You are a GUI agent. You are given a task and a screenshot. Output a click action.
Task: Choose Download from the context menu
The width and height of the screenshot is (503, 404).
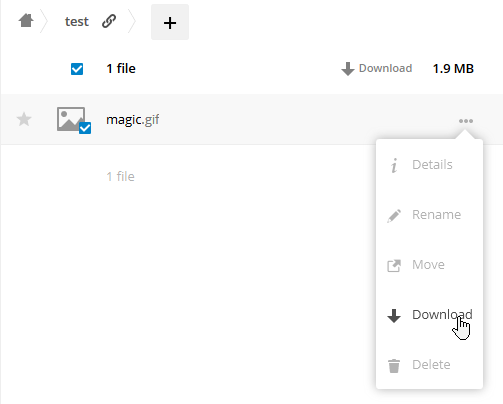coord(429,315)
